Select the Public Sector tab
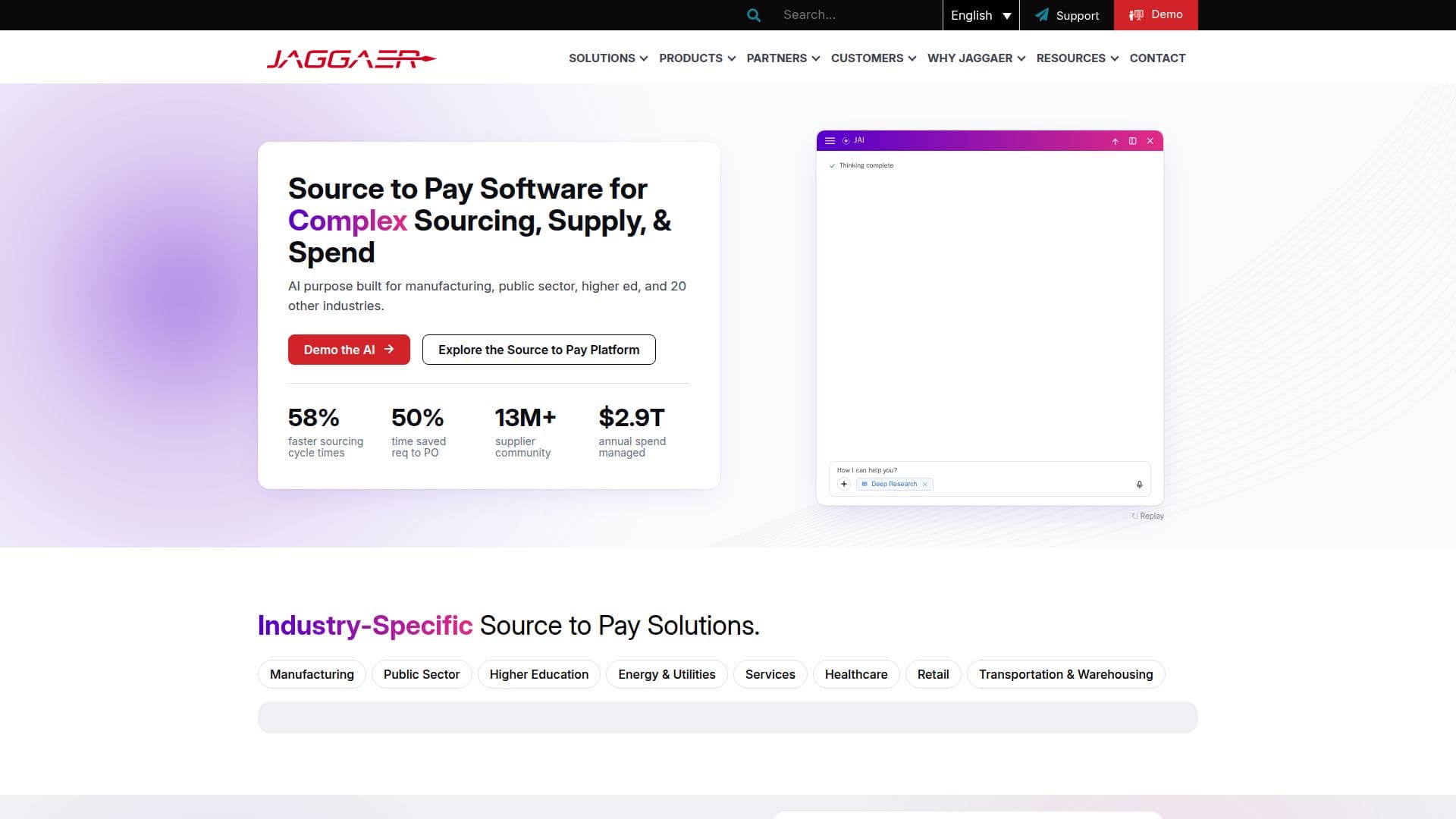1456x819 pixels. pos(422,674)
